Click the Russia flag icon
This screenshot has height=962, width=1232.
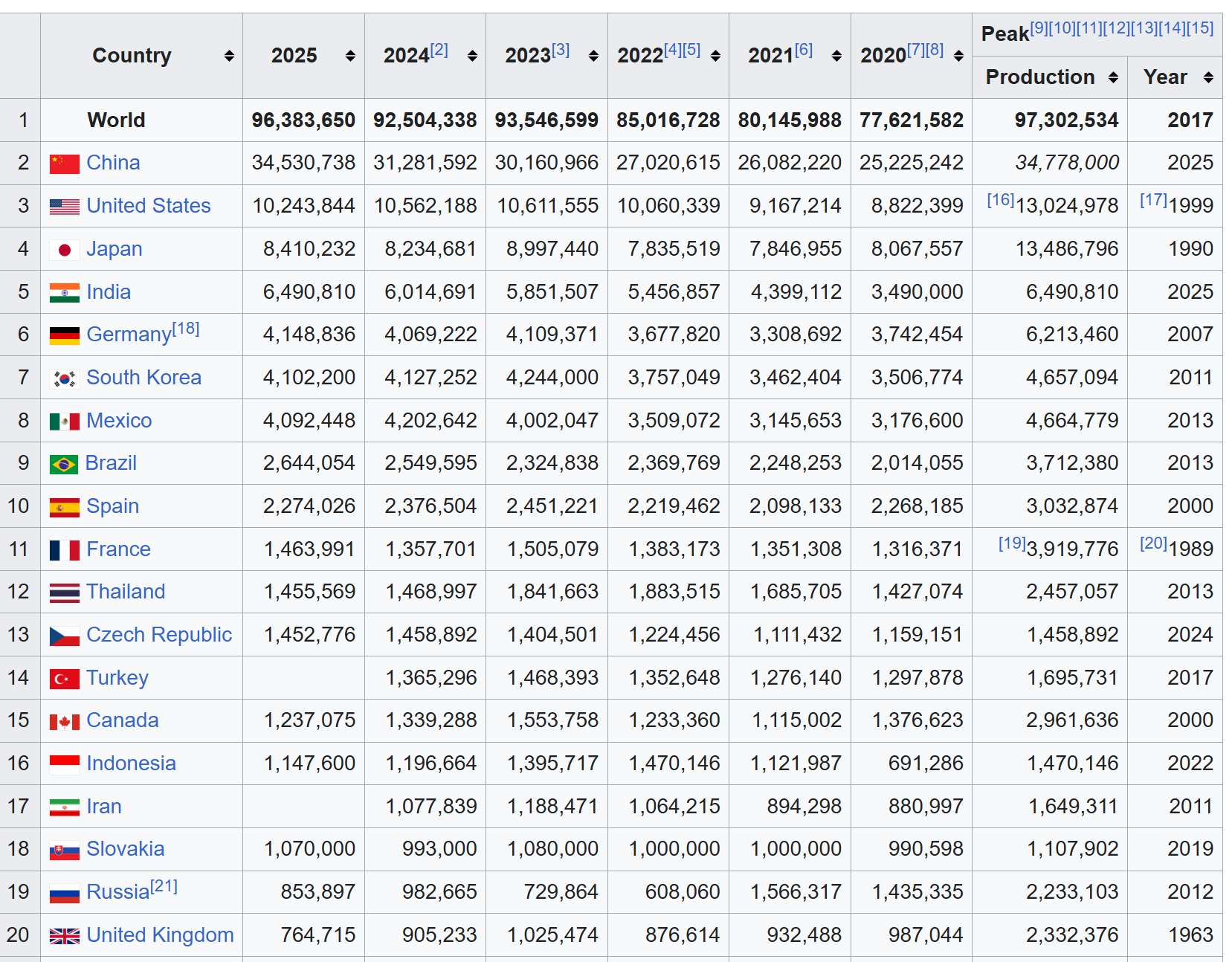click(64, 893)
